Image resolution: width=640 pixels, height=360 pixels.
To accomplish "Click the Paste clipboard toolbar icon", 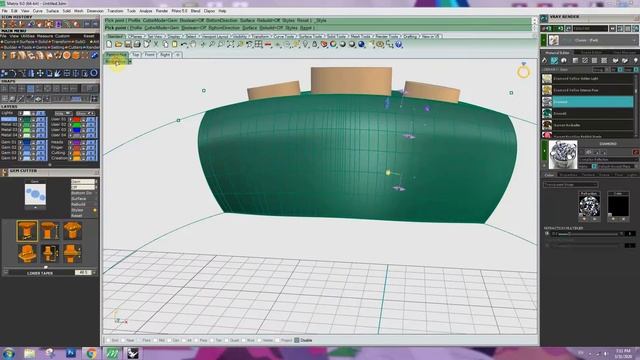I will 174,44.
